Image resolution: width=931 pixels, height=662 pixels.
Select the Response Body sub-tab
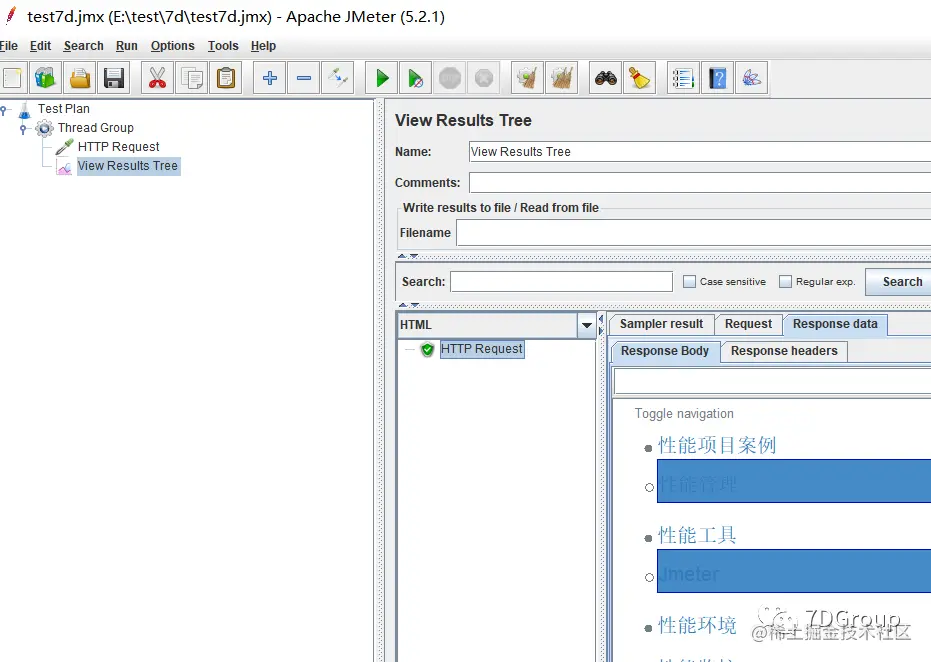pyautogui.click(x=665, y=351)
